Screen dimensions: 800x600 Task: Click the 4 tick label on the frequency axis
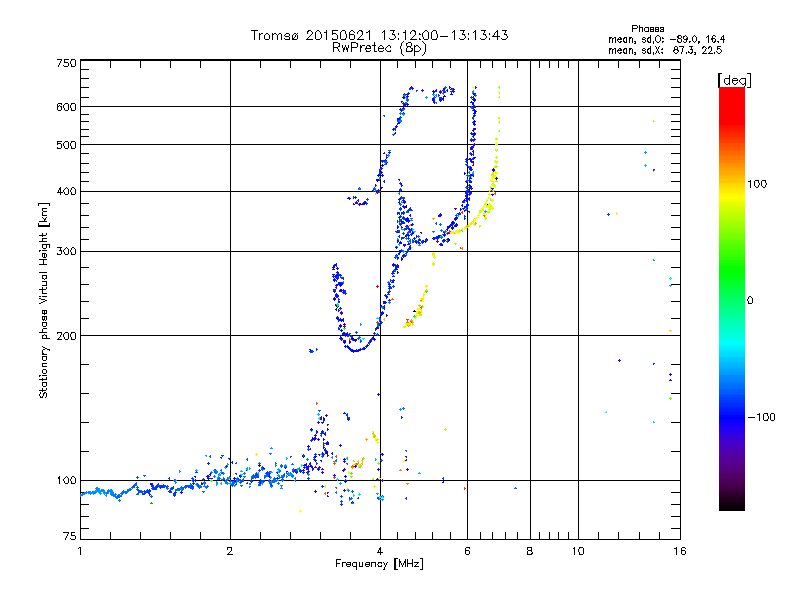pos(380,552)
